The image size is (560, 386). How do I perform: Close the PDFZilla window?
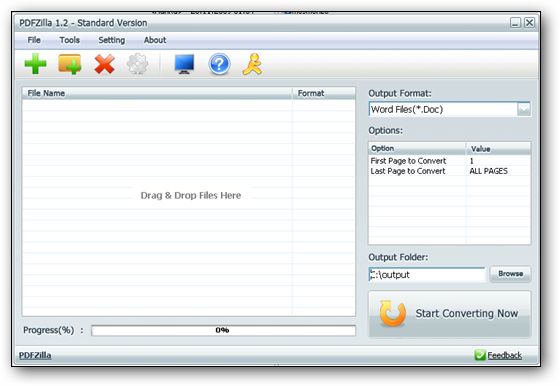pyautogui.click(x=529, y=23)
